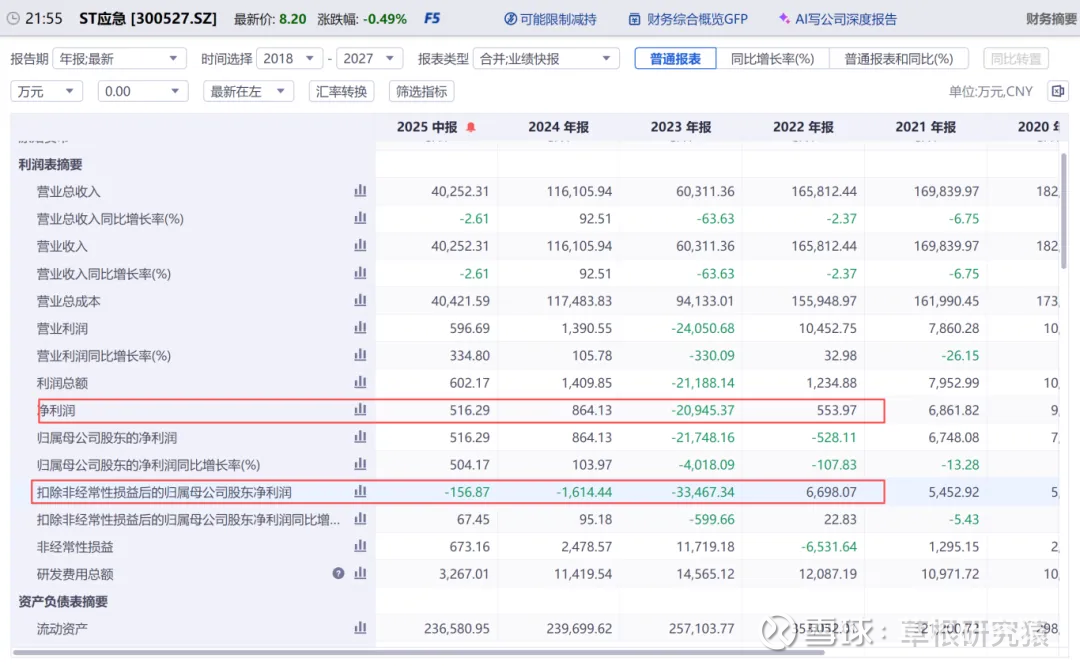Switch to 普通报表 view mode
Image resolution: width=1080 pixels, height=666 pixels.
(x=675, y=59)
